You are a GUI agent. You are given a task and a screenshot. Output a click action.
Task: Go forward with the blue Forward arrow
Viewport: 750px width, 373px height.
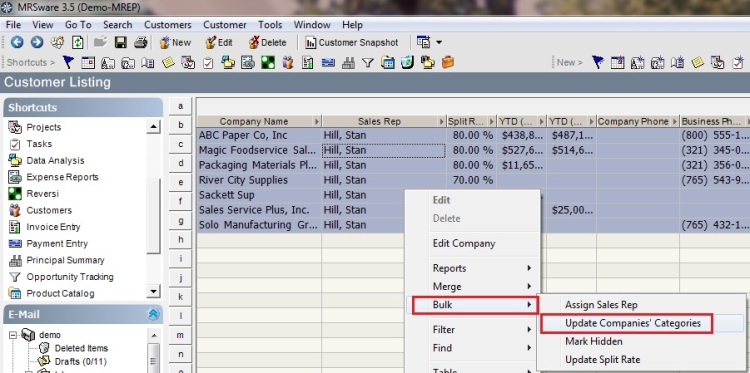tap(37, 43)
